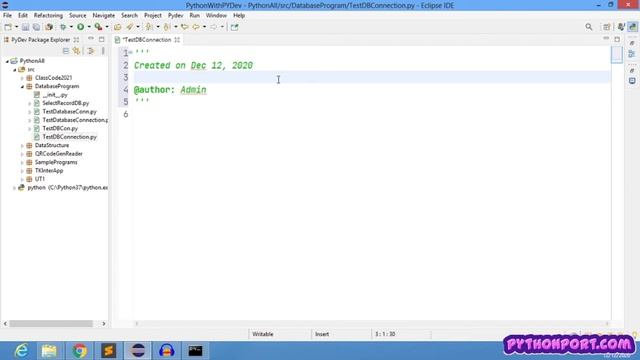Select TestDBConnection.py in tree
This screenshot has width=640, height=360.
pyautogui.click(x=69, y=137)
